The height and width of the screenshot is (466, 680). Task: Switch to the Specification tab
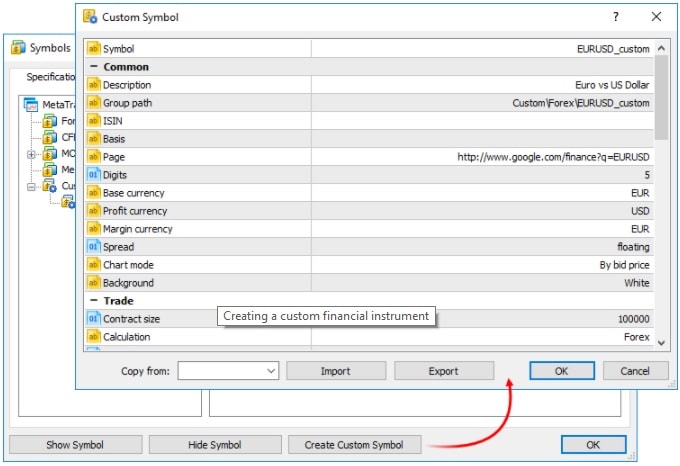[50, 77]
